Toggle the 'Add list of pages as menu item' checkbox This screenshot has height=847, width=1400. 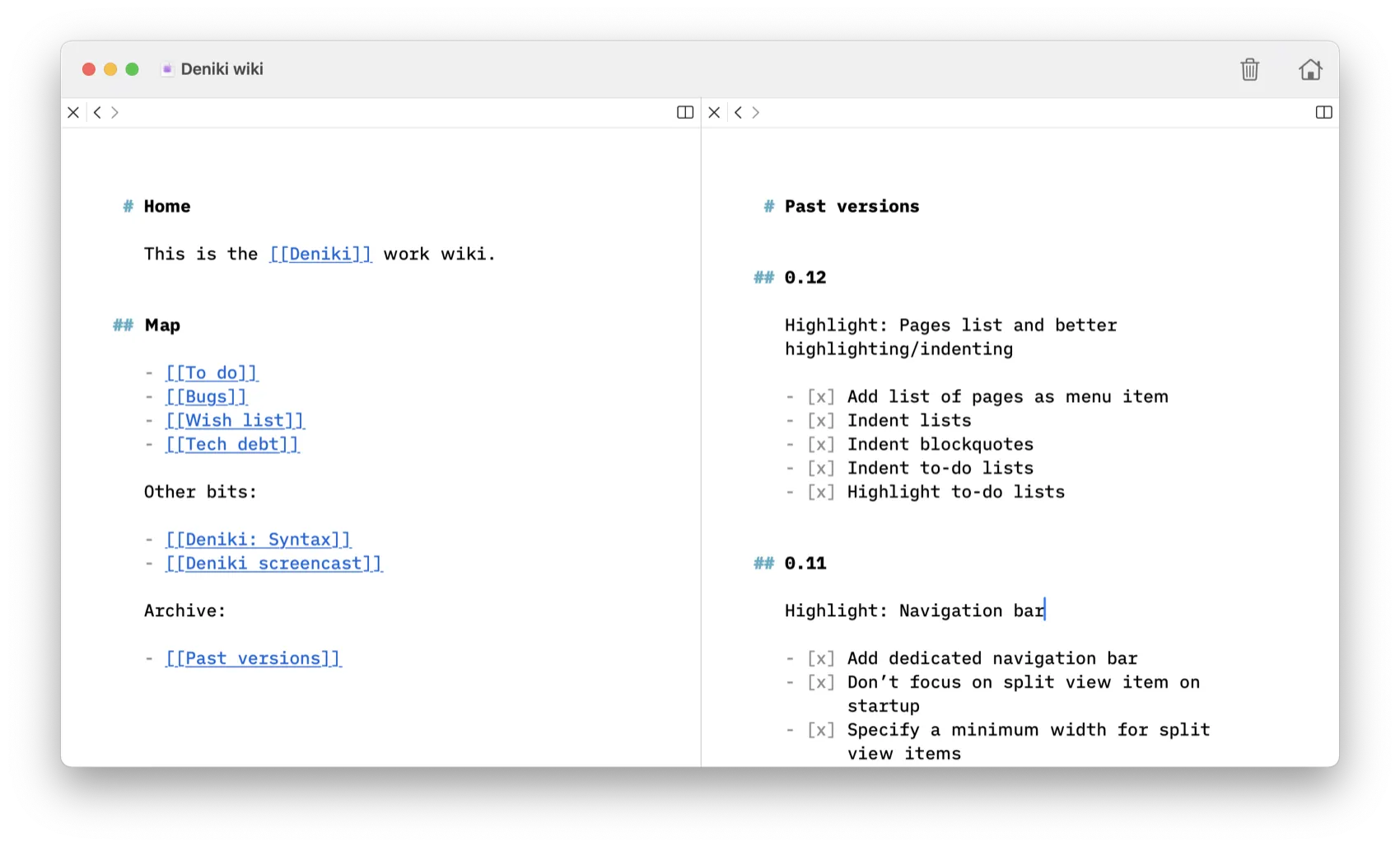click(x=821, y=397)
